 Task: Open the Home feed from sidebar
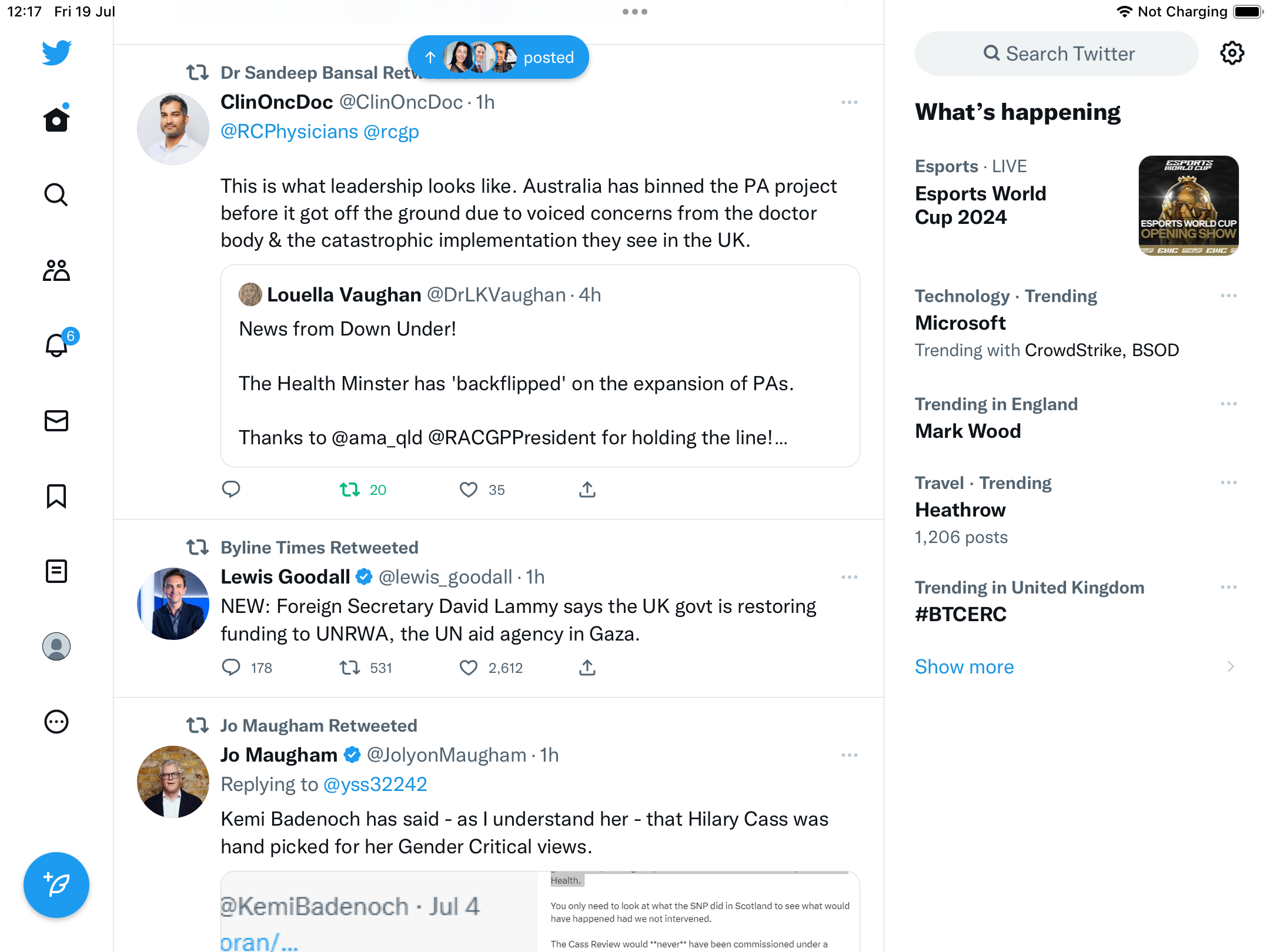56,120
